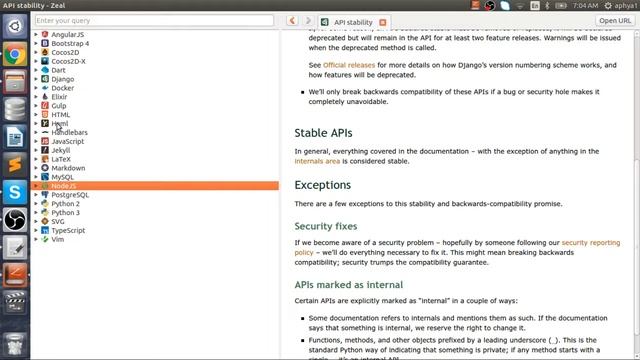Select the TypeScript docset row

pyautogui.click(x=155, y=230)
